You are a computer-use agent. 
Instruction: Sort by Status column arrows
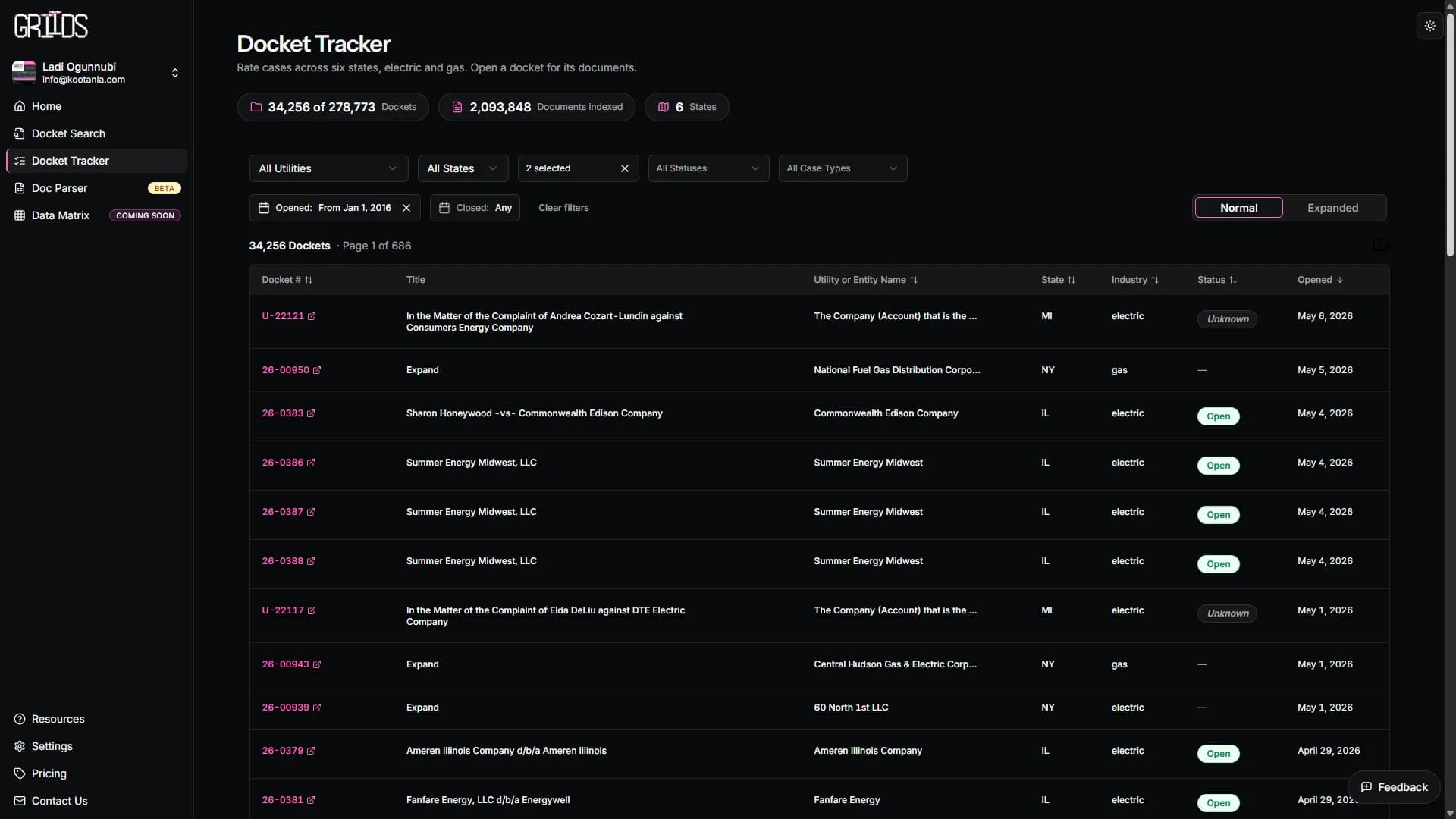[x=1233, y=280]
